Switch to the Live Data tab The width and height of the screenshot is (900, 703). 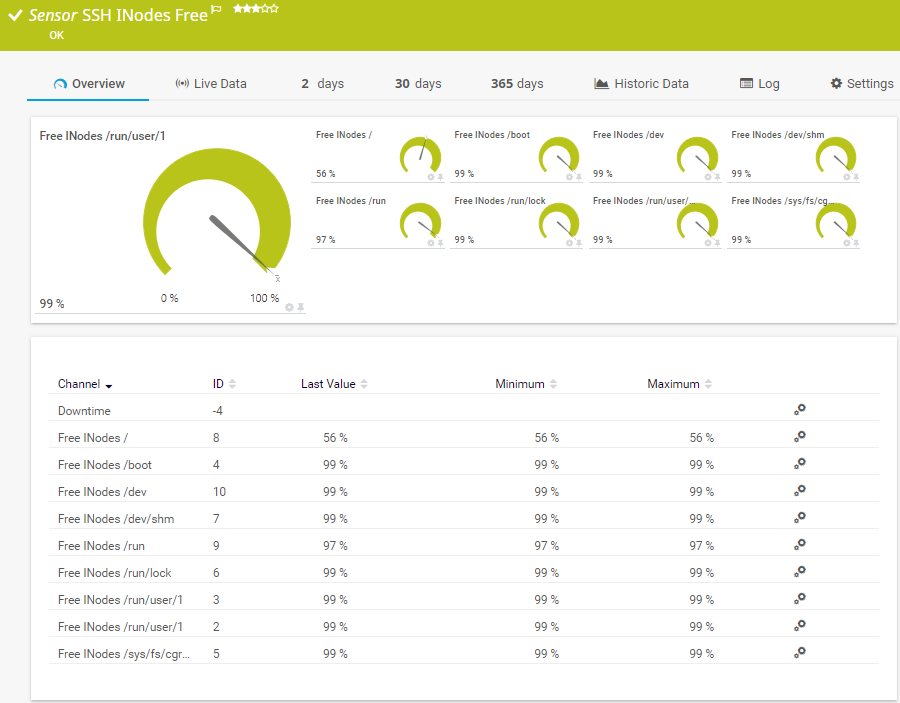pos(210,84)
